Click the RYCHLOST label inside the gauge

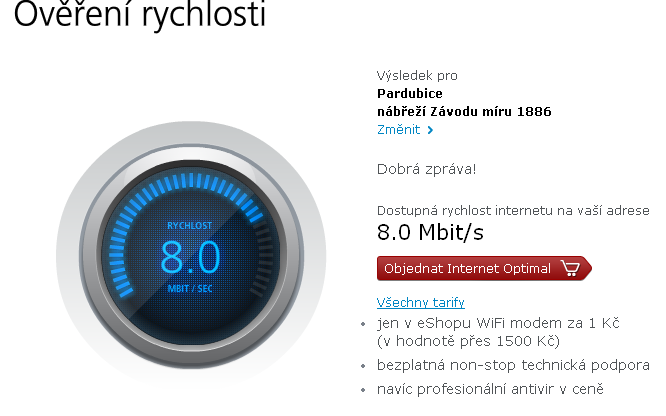click(190, 227)
